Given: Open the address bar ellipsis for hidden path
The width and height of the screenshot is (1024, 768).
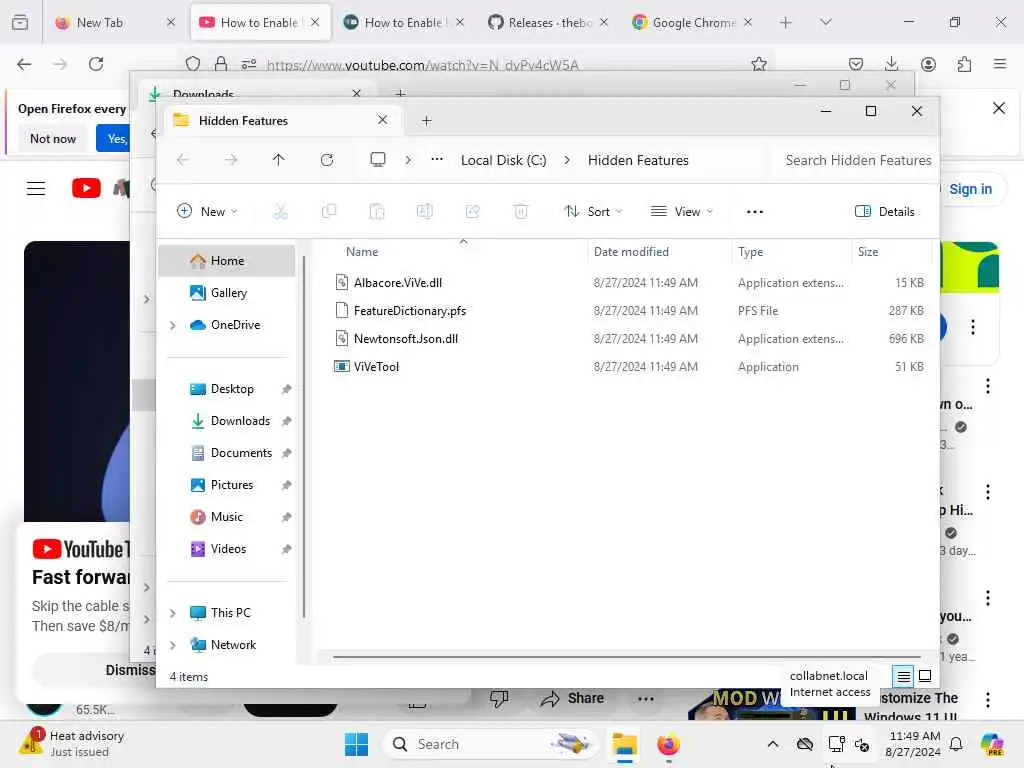Looking at the screenshot, I should coord(437,159).
